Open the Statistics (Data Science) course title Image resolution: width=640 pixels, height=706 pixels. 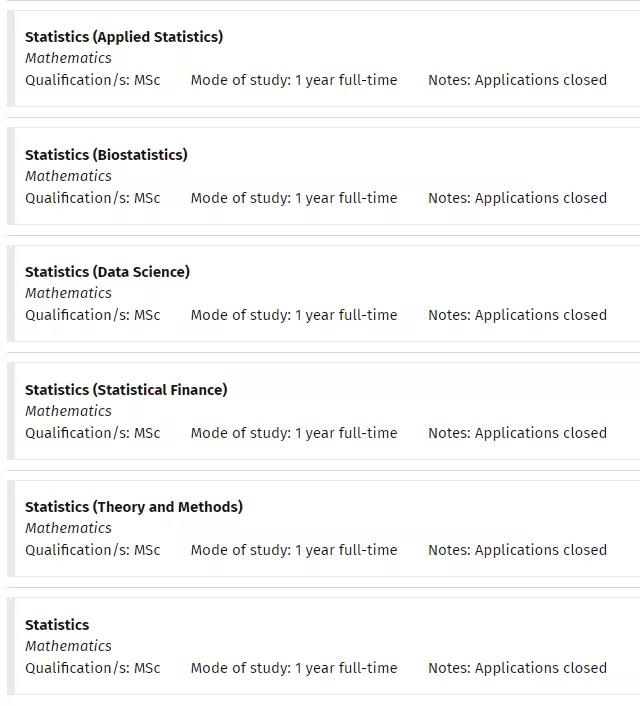(107, 272)
